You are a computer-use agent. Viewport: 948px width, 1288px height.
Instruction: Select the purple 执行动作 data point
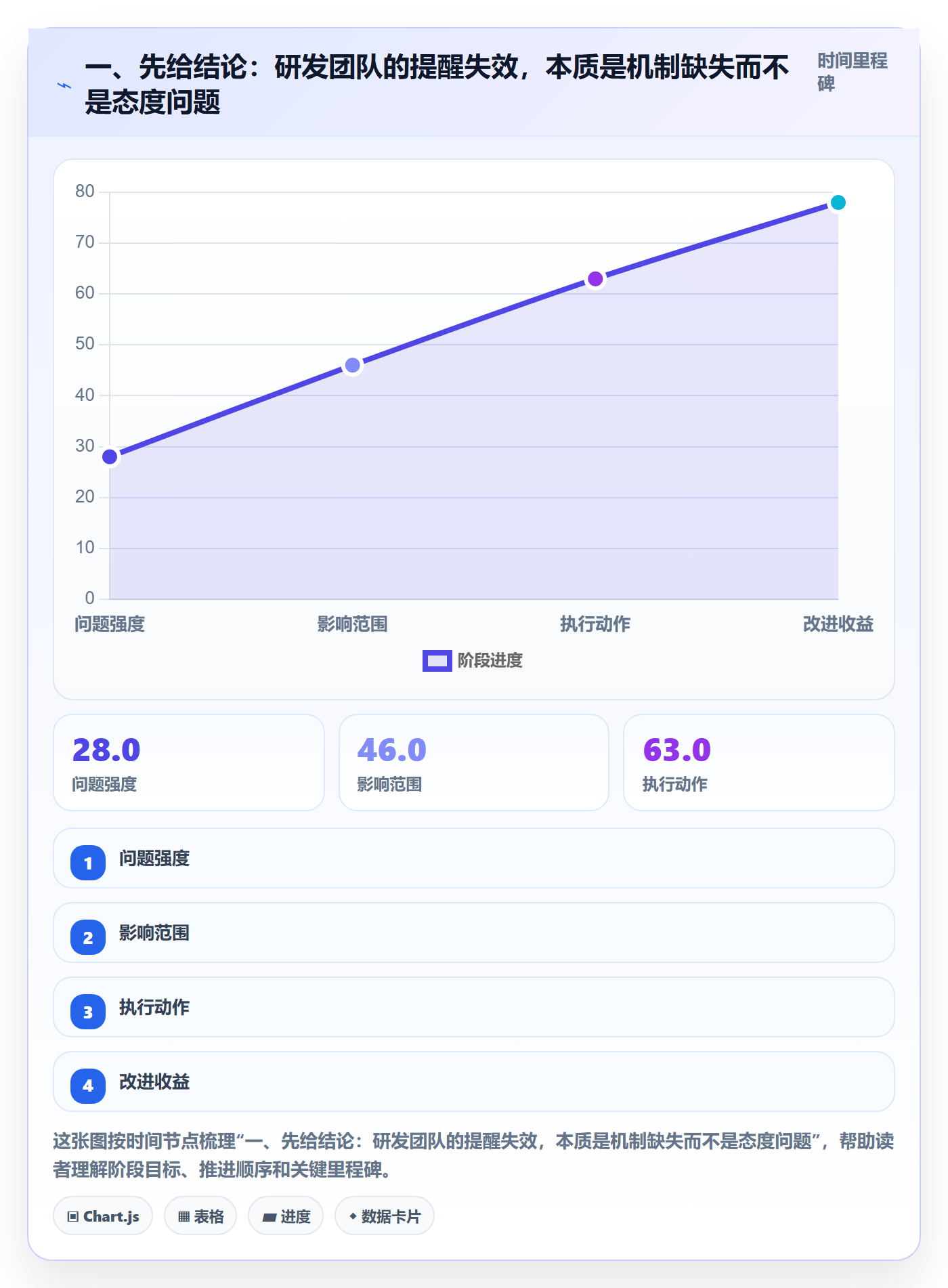click(x=595, y=279)
